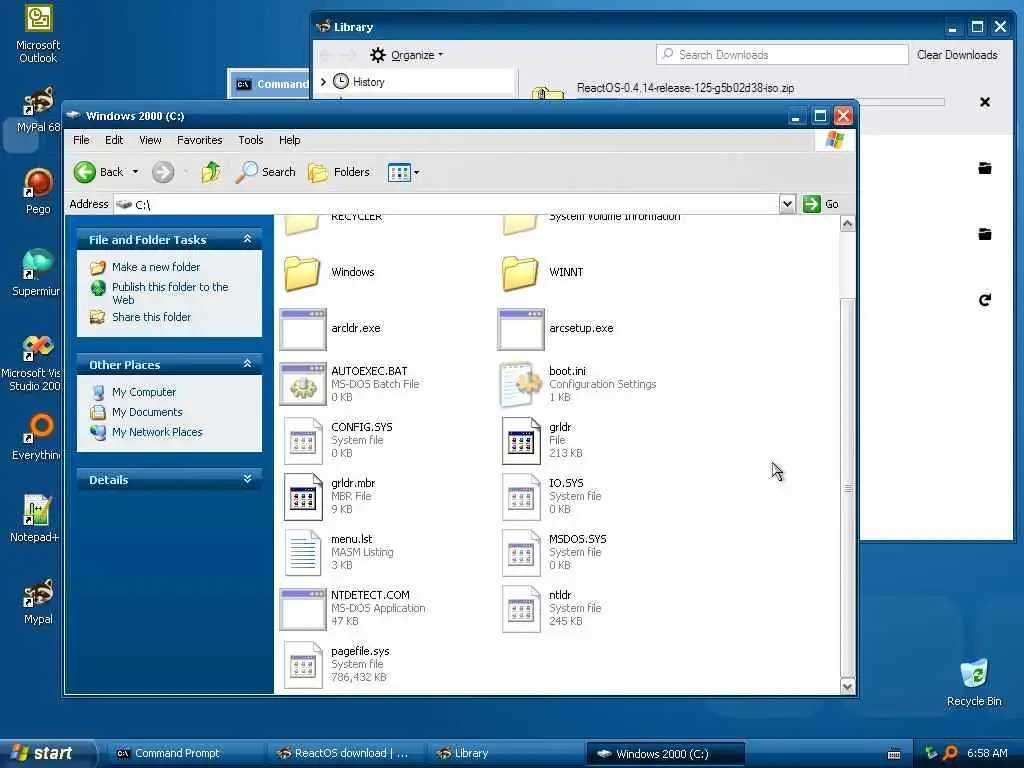Open the Tools menu

[x=251, y=140]
